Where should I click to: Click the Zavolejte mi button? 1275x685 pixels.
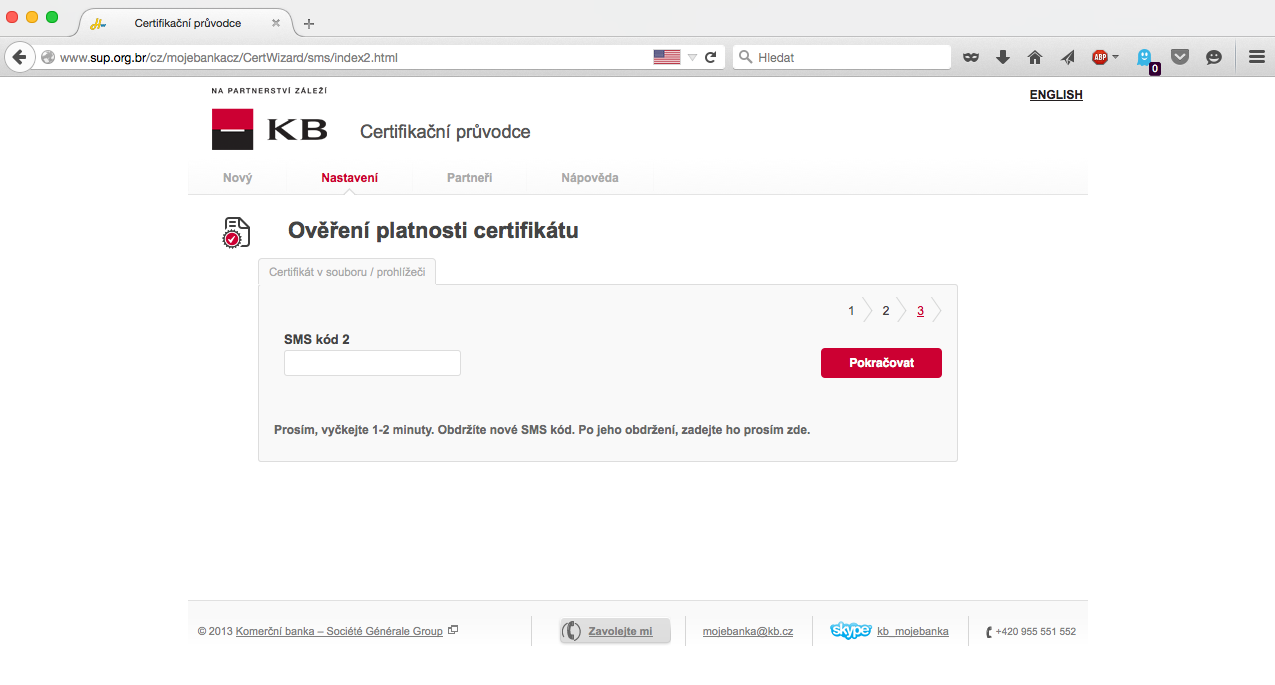pos(615,631)
